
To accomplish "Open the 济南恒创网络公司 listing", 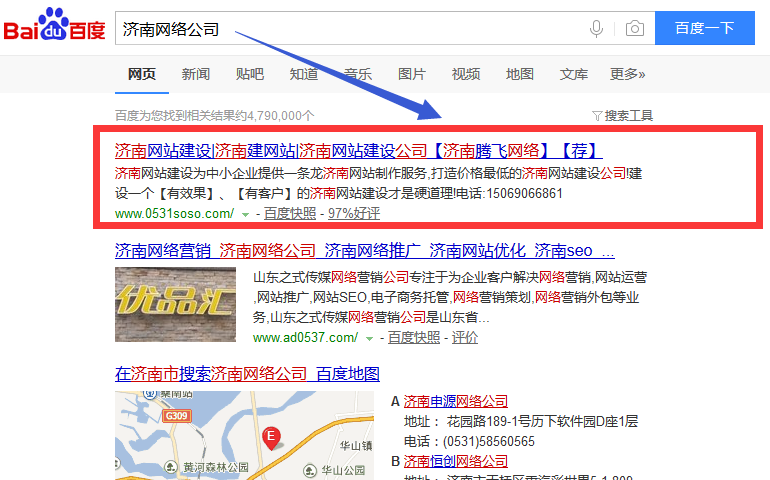I will (455, 461).
